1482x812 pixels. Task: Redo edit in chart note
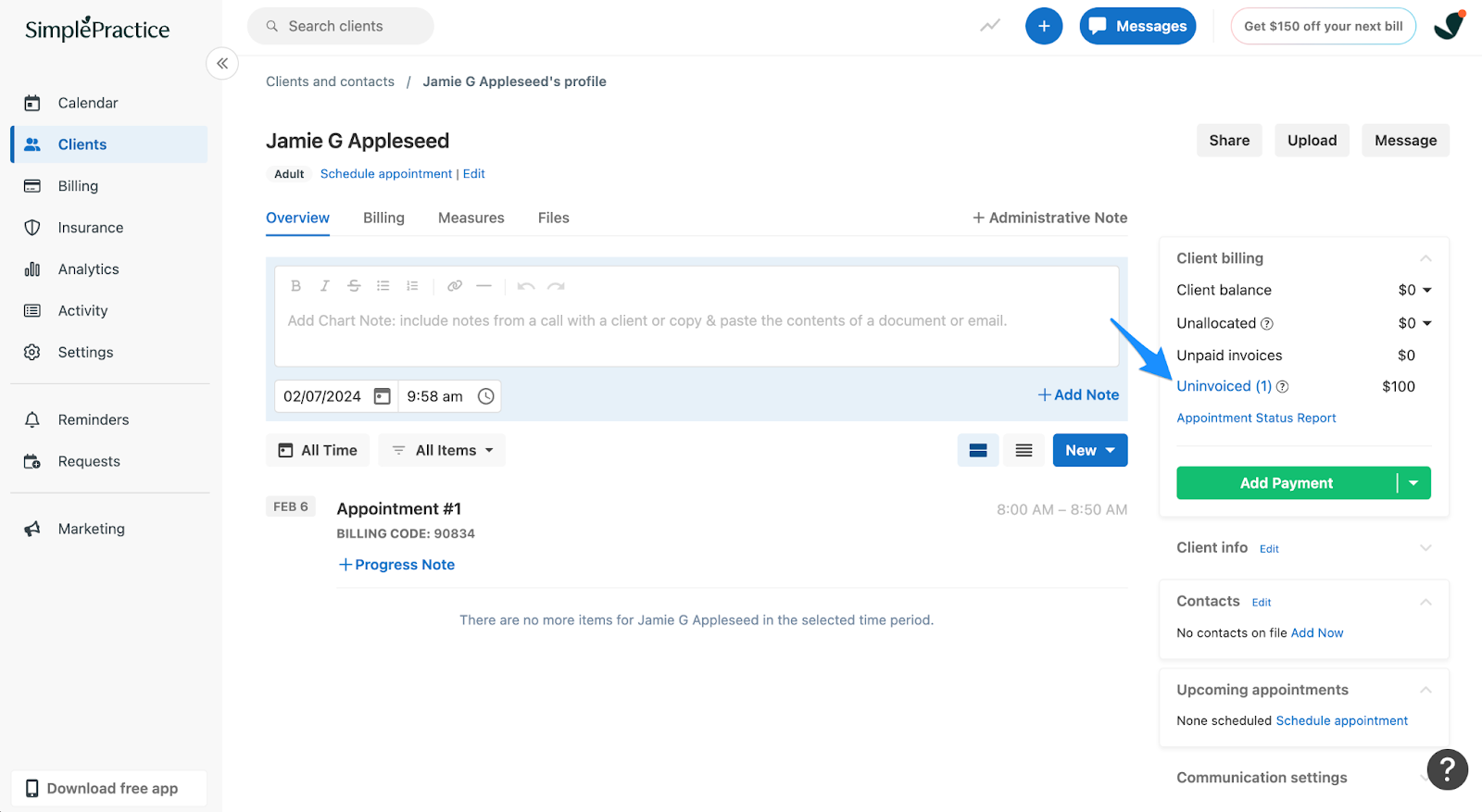coord(556,286)
